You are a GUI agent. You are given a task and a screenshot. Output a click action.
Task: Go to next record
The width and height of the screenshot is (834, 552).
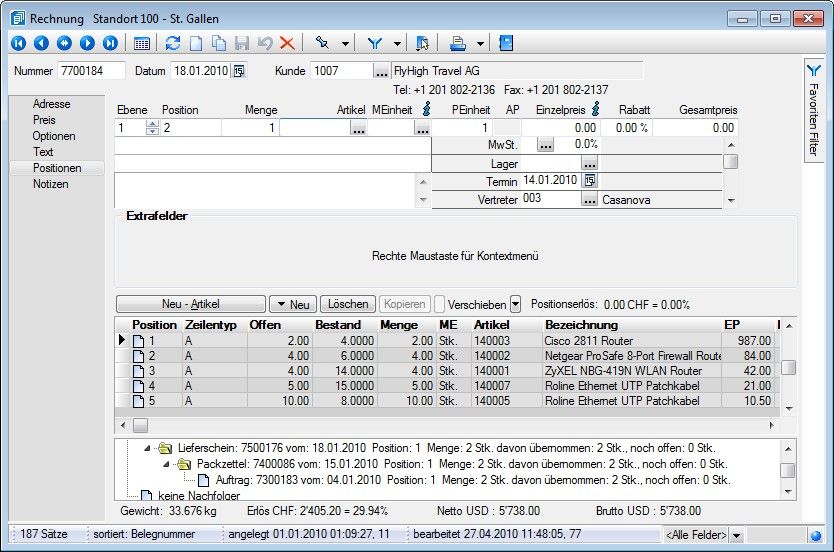pyautogui.click(x=87, y=43)
